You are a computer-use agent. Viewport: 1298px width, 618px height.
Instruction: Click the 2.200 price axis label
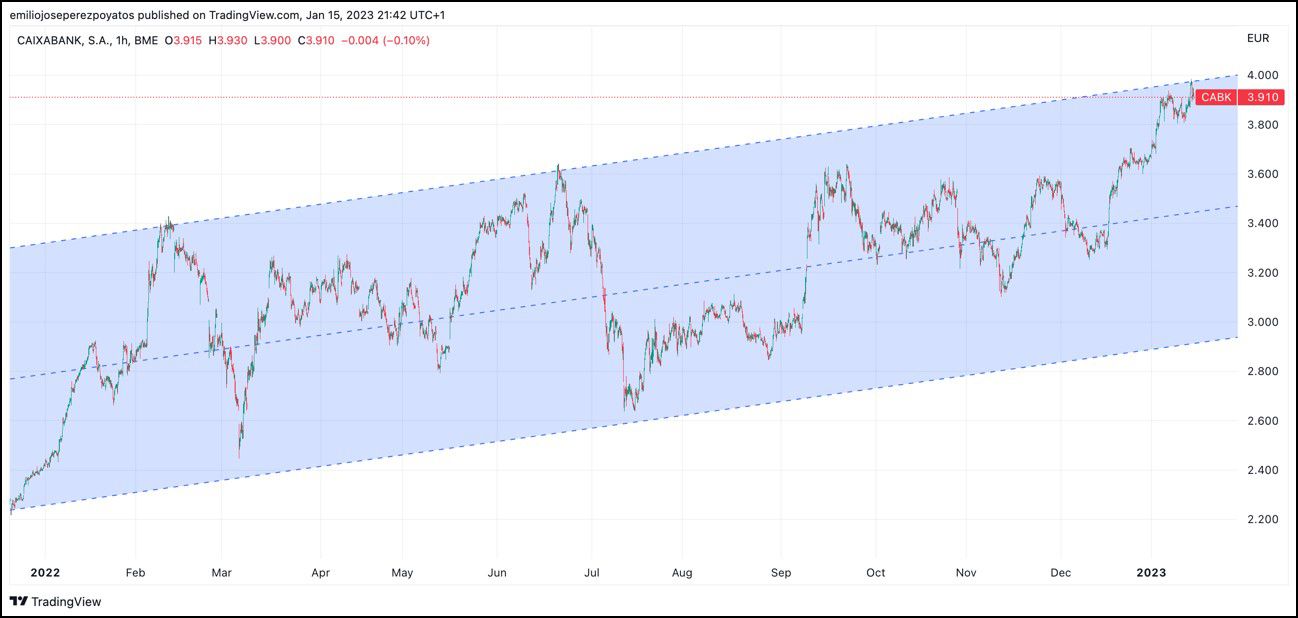(x=1260, y=519)
